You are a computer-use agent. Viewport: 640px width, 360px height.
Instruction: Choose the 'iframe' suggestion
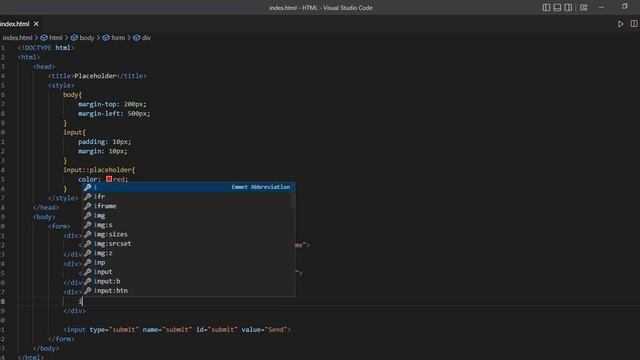(189, 206)
